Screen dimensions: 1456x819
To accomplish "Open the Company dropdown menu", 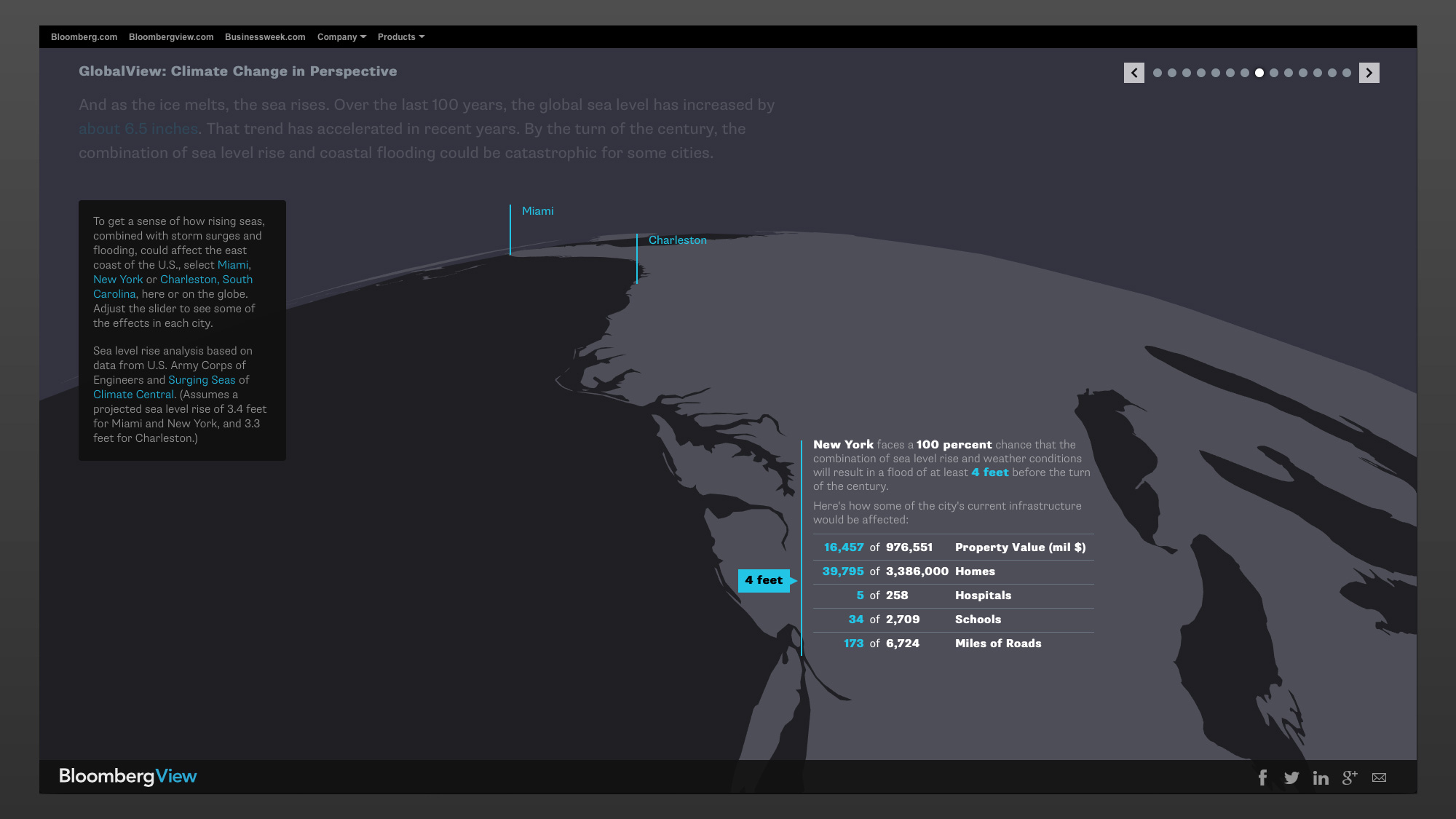I will [341, 37].
